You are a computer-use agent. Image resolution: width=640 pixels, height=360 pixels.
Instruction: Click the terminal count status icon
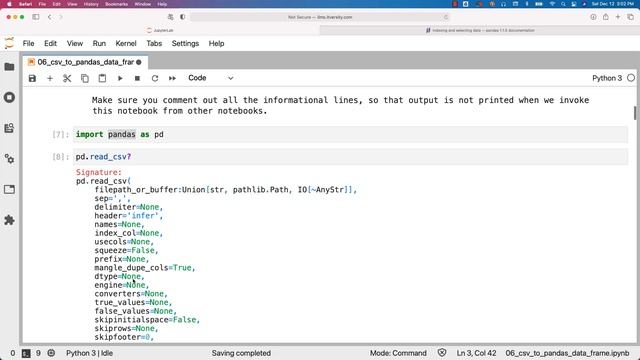click(26, 353)
